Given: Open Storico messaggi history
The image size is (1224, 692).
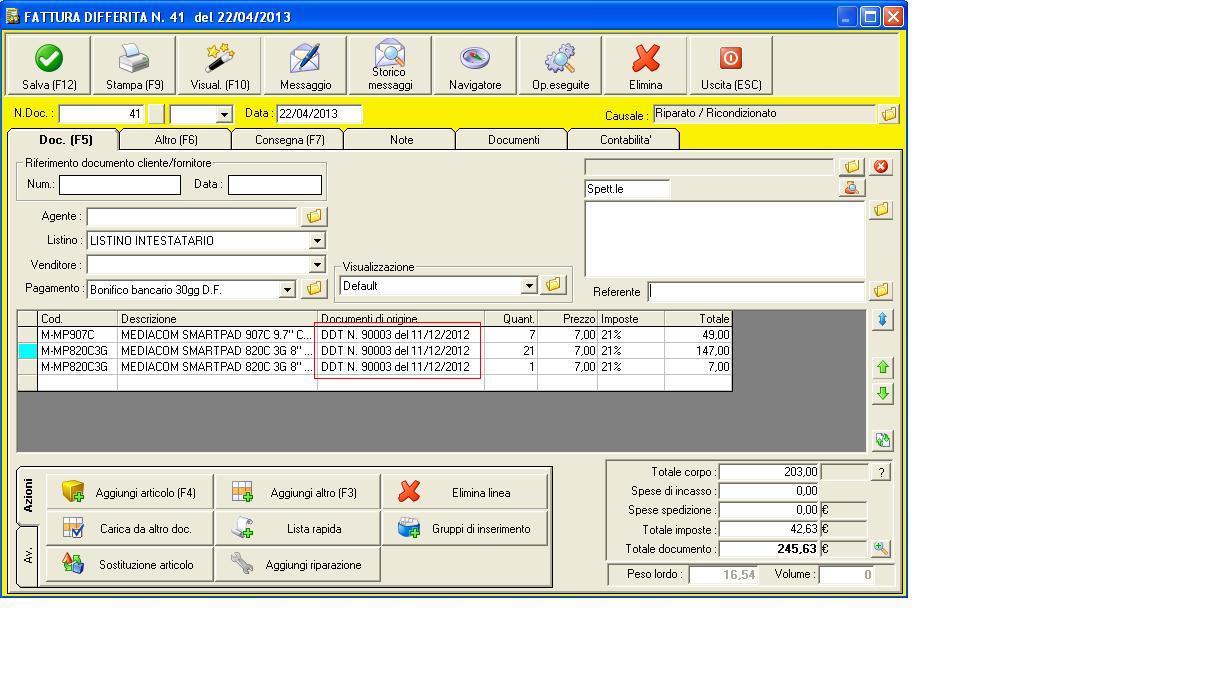Looking at the screenshot, I should point(390,66).
